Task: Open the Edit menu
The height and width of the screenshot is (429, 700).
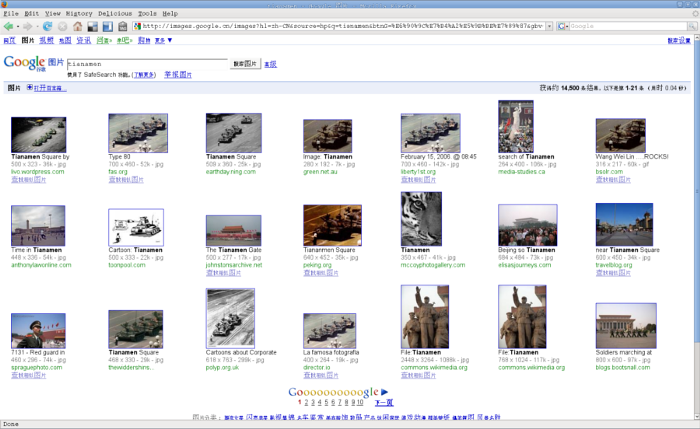Action: tap(31, 14)
